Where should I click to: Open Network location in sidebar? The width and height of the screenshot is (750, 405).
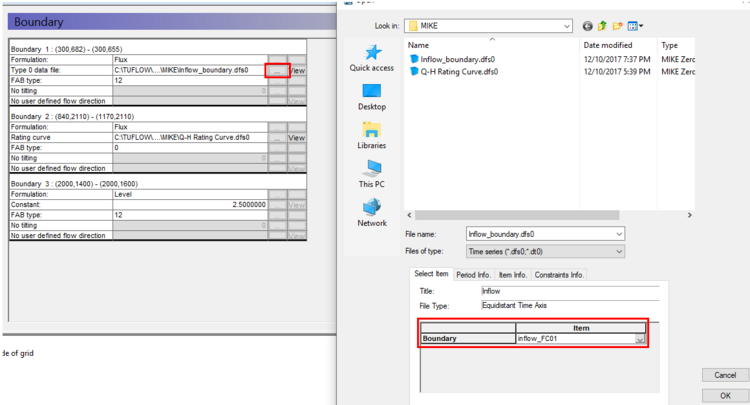click(372, 211)
